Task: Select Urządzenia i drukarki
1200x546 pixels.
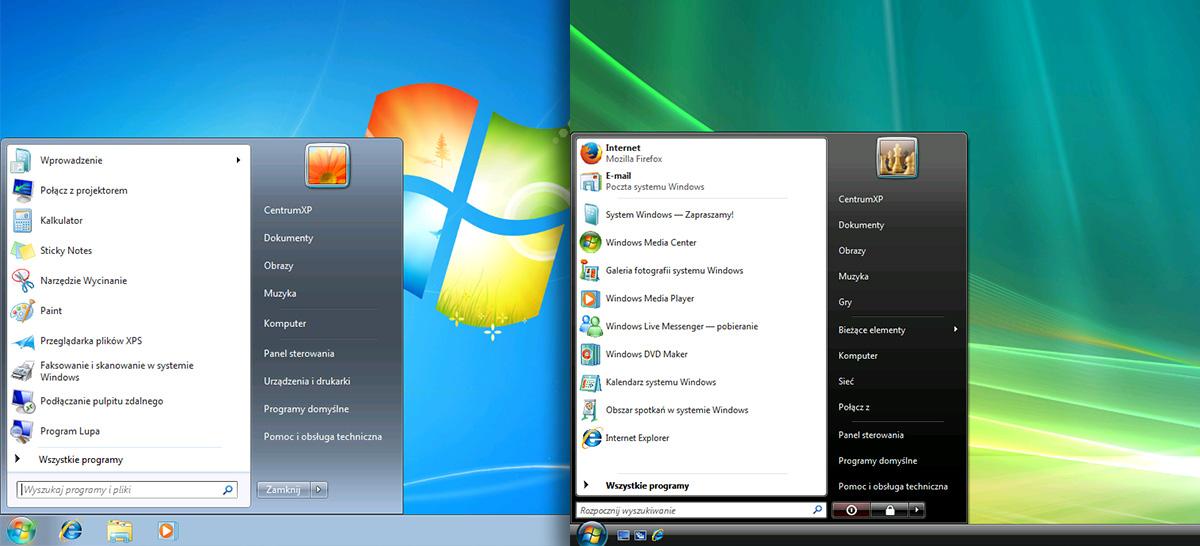Action: click(307, 381)
